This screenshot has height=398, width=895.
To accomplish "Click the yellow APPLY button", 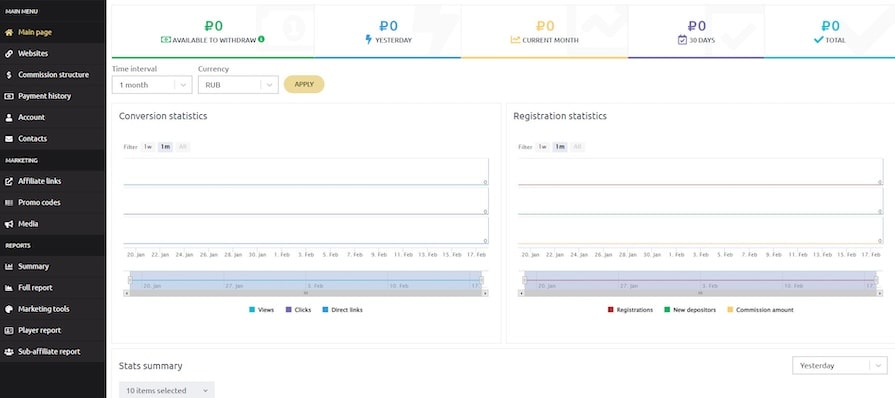I will click(x=304, y=84).
